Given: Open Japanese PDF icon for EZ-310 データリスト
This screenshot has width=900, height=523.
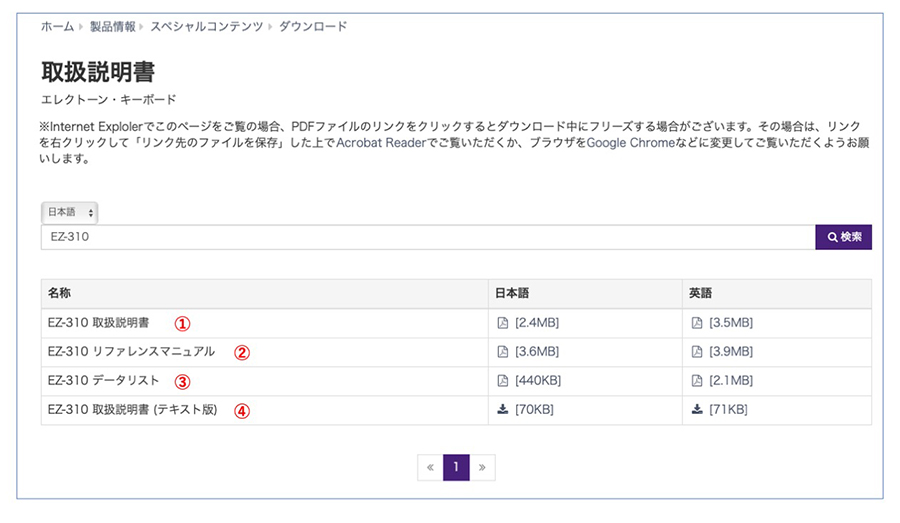Looking at the screenshot, I should 503,380.
